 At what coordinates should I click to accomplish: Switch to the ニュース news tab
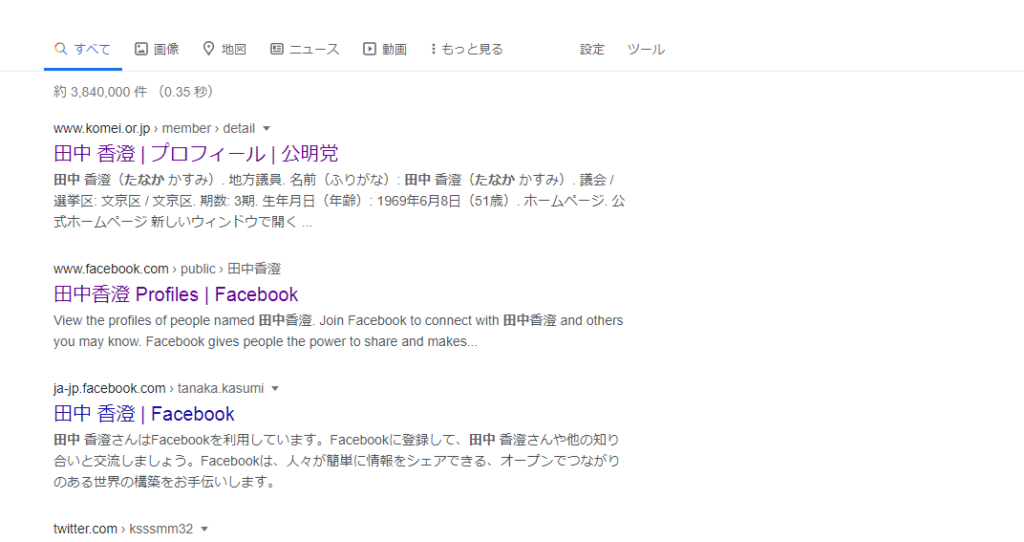[x=314, y=49]
